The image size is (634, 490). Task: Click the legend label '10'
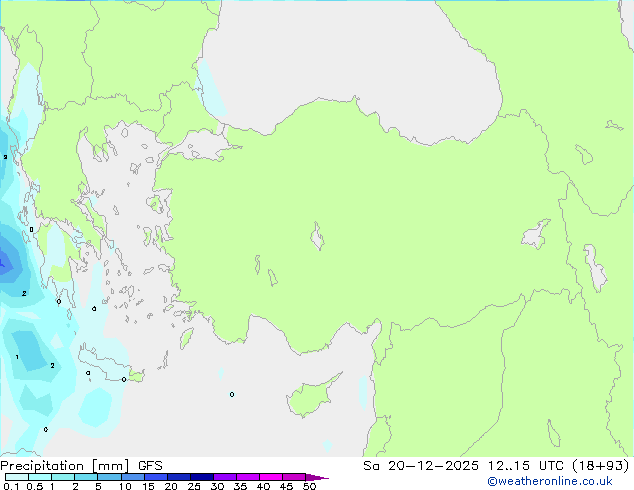tap(125, 486)
